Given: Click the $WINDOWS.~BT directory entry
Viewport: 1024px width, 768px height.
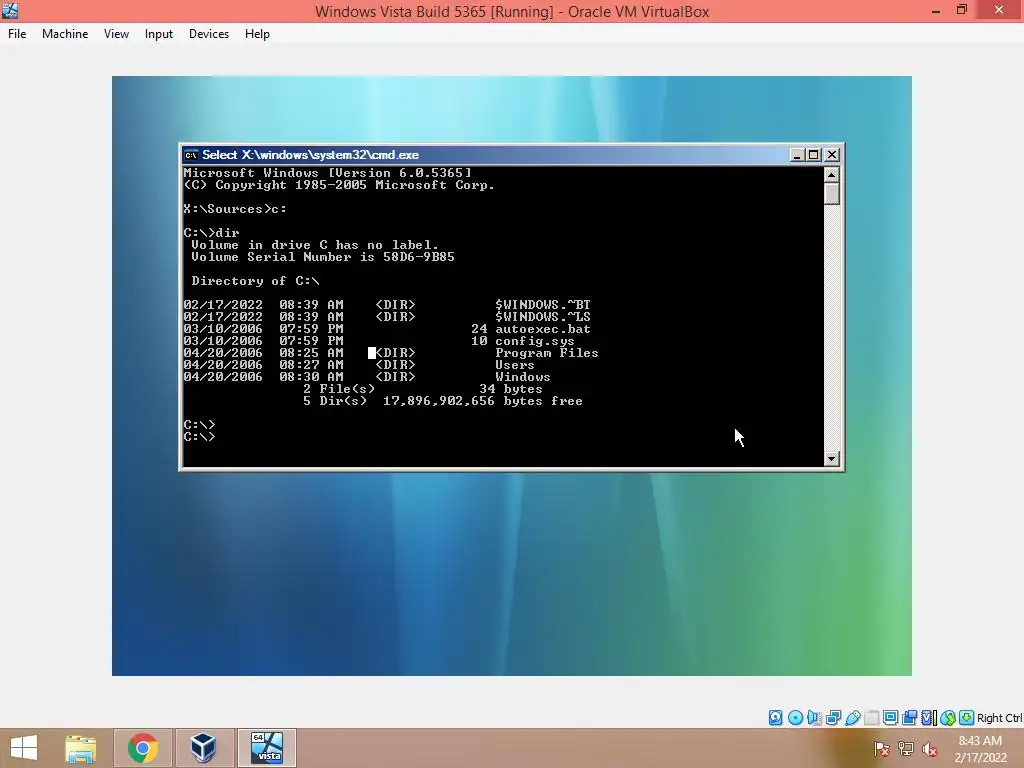Looking at the screenshot, I should (x=543, y=305).
